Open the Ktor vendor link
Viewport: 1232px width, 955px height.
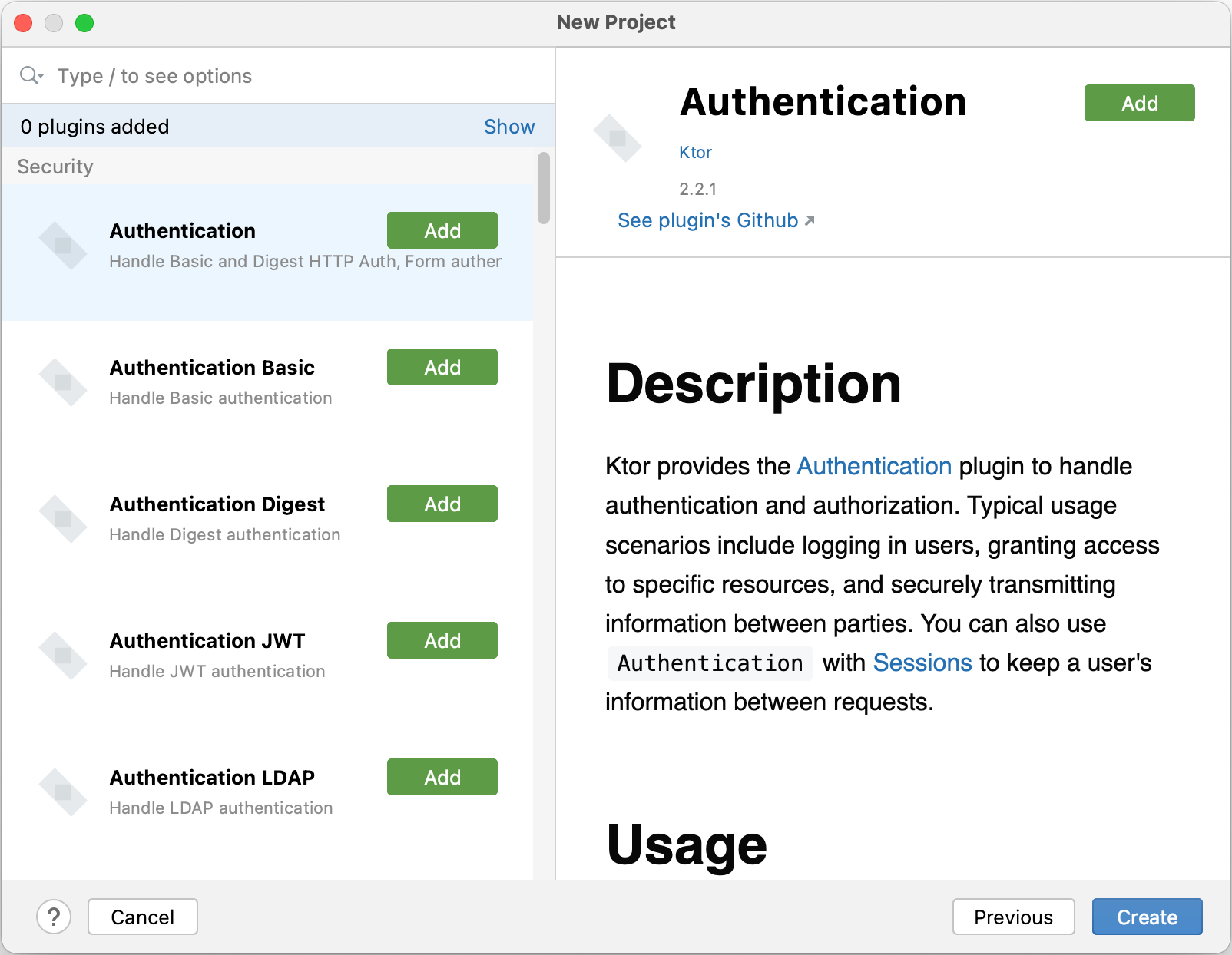(x=695, y=152)
